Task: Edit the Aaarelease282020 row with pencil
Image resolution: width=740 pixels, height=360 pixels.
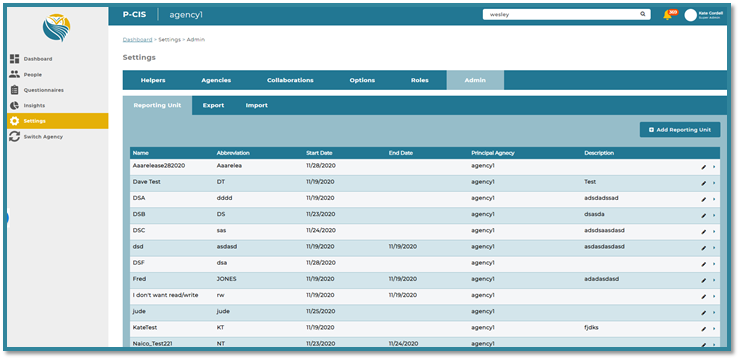Action: click(704, 167)
